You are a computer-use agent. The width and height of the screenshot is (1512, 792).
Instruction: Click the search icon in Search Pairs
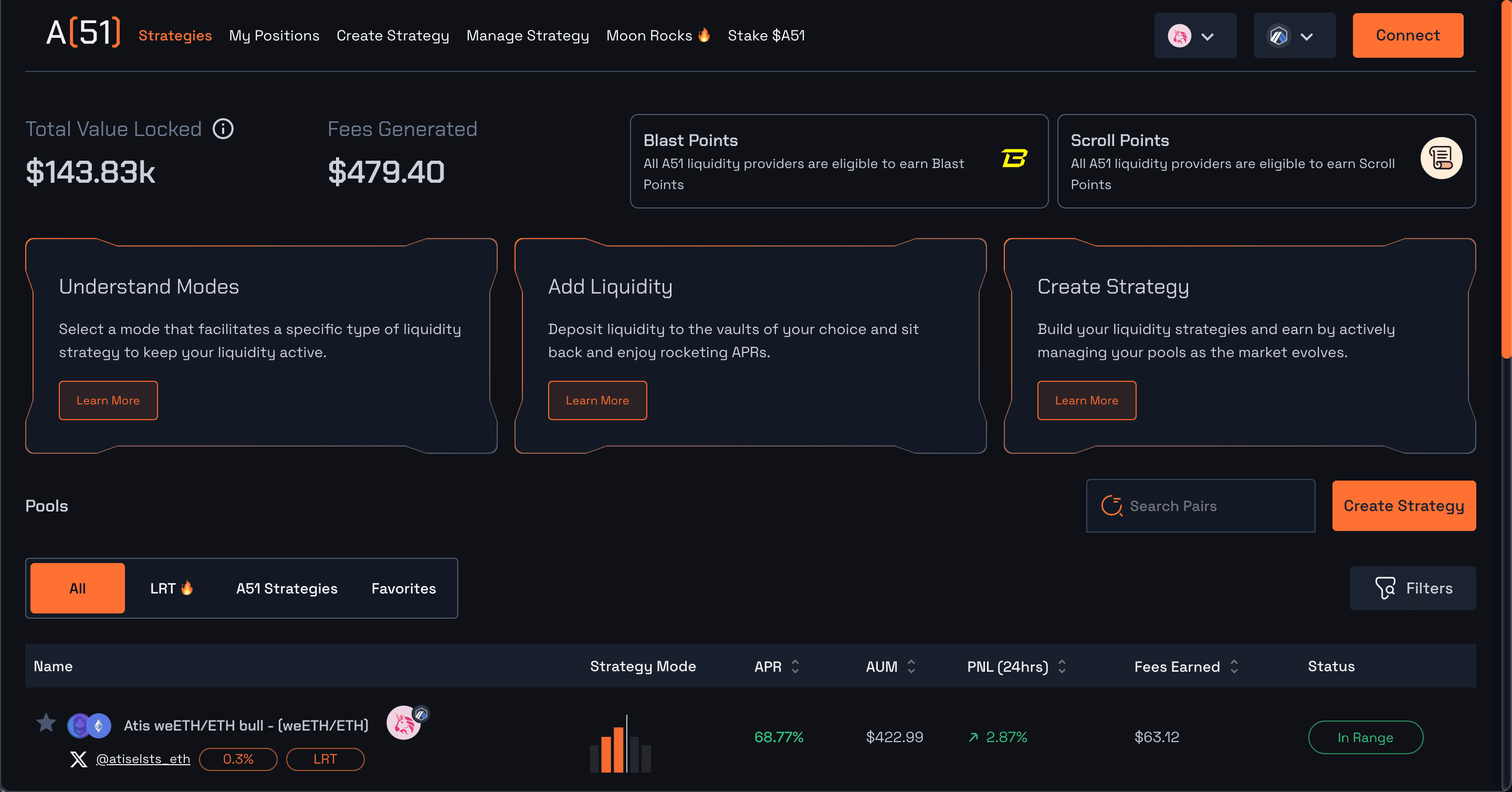(1112, 505)
